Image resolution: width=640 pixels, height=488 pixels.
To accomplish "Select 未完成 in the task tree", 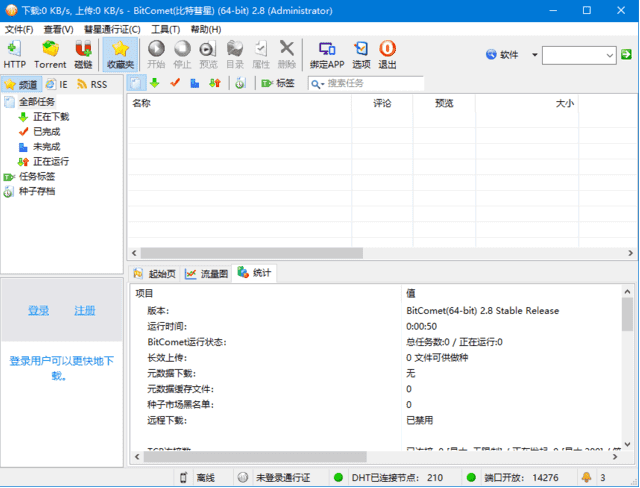I will coord(46,146).
